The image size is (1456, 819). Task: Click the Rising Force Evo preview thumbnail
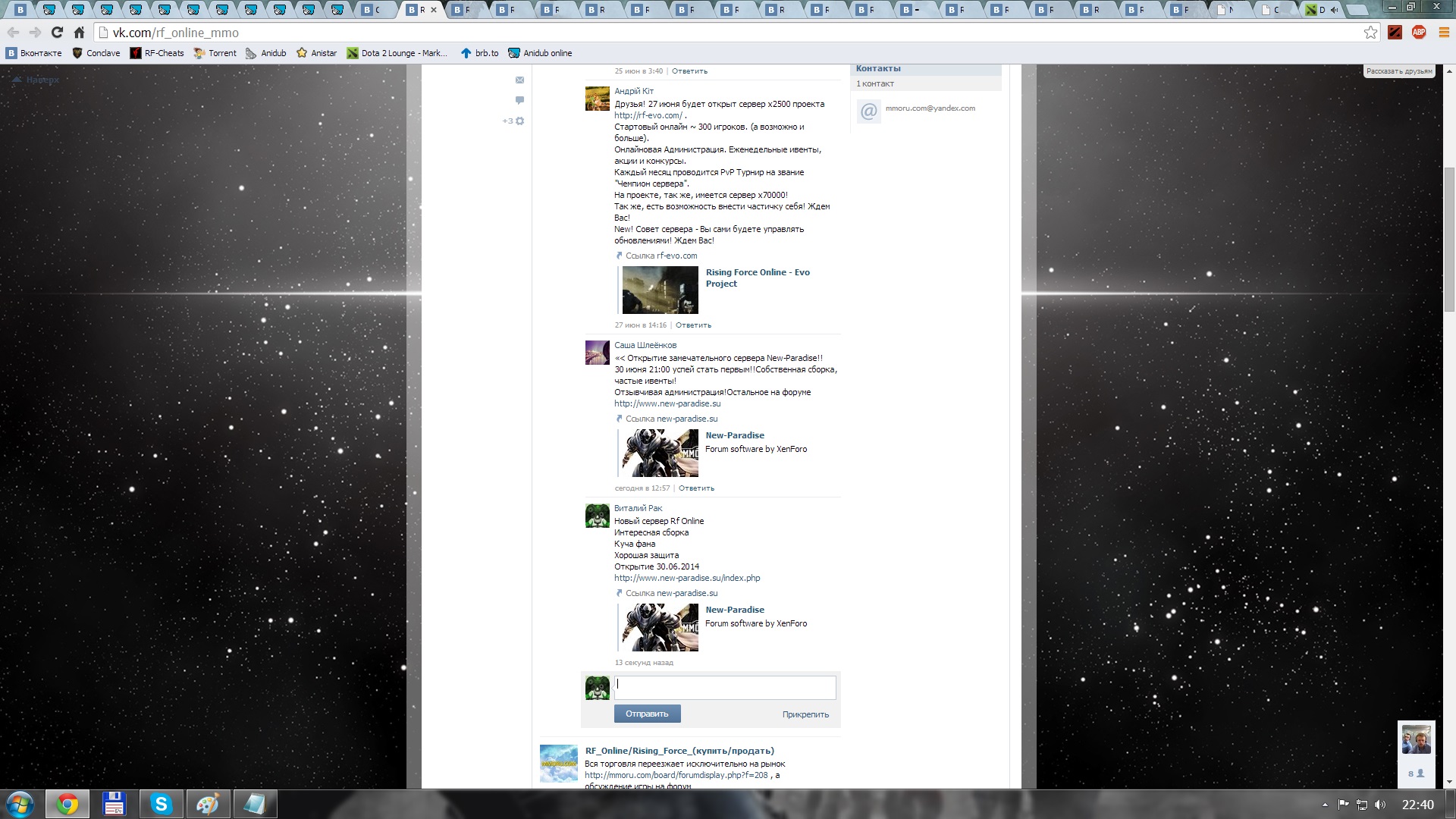660,290
